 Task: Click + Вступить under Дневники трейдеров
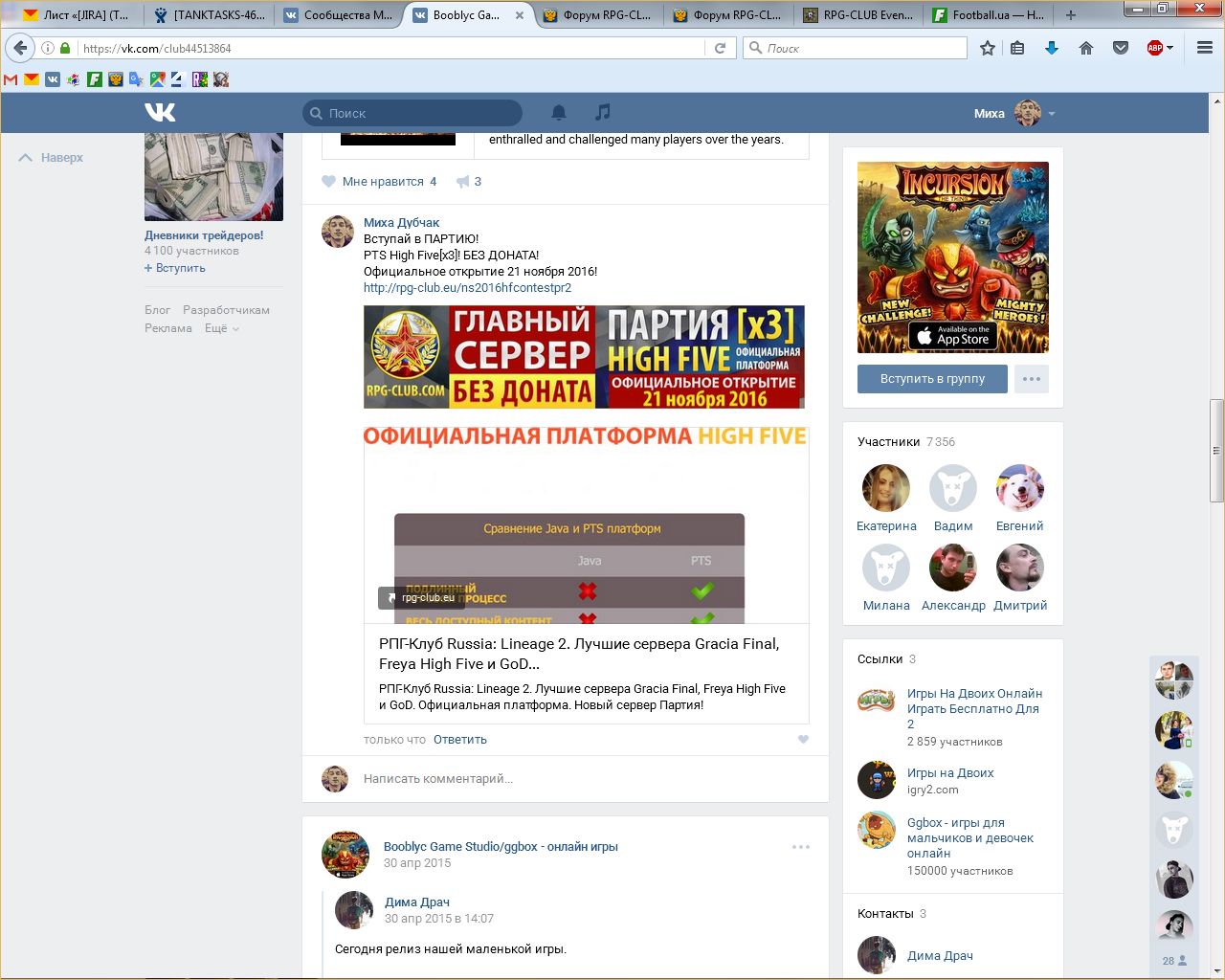click(x=175, y=268)
